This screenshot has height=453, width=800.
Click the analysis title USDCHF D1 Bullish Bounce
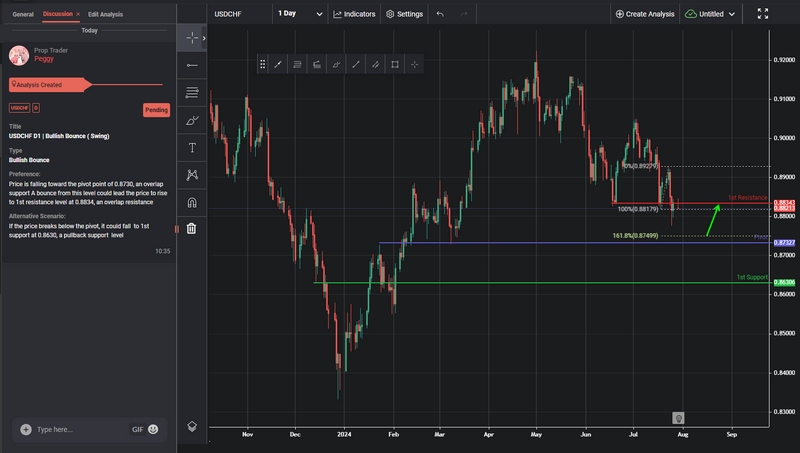pos(59,136)
